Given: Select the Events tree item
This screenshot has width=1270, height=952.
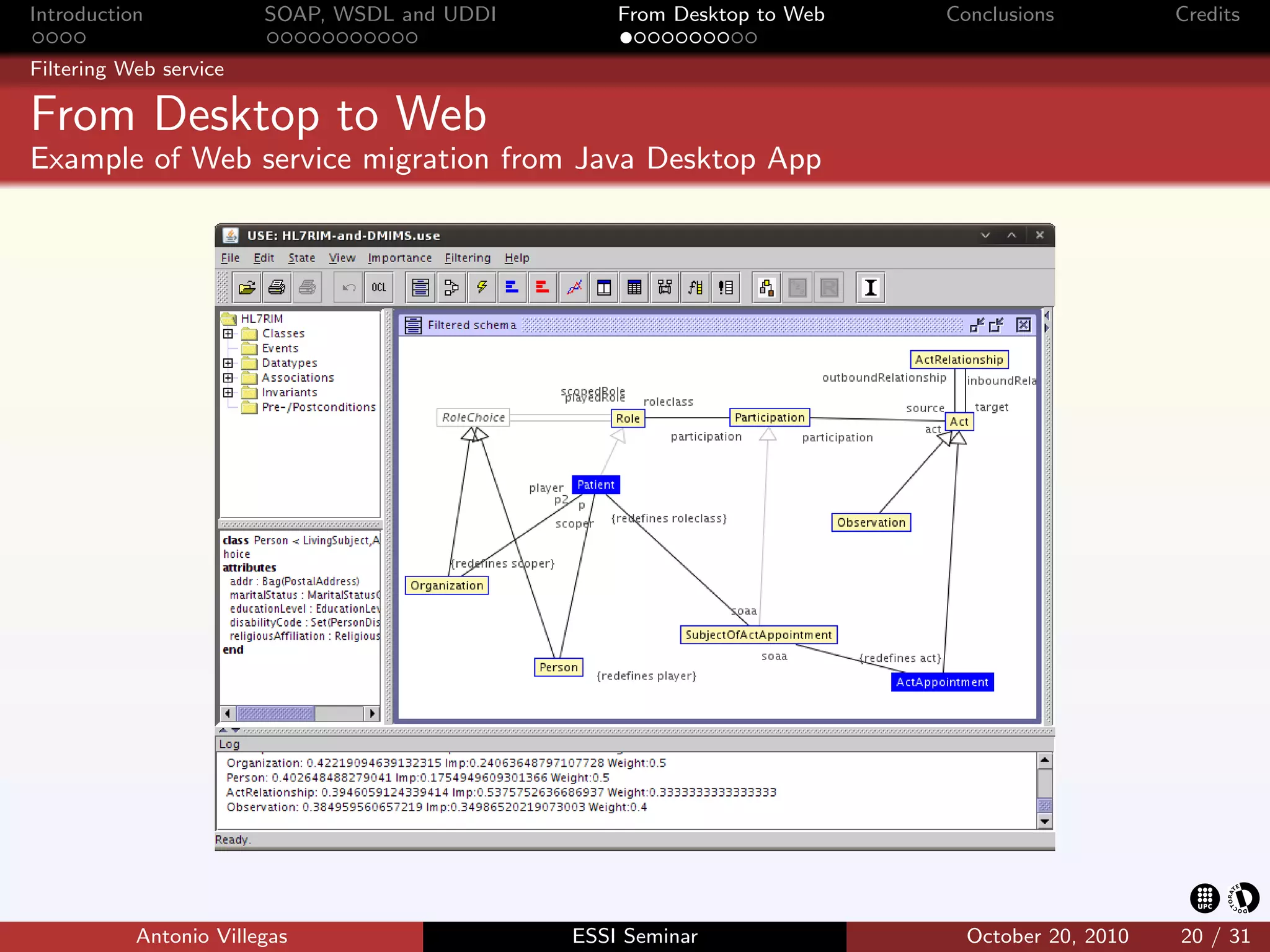Looking at the screenshot, I should tap(280, 348).
